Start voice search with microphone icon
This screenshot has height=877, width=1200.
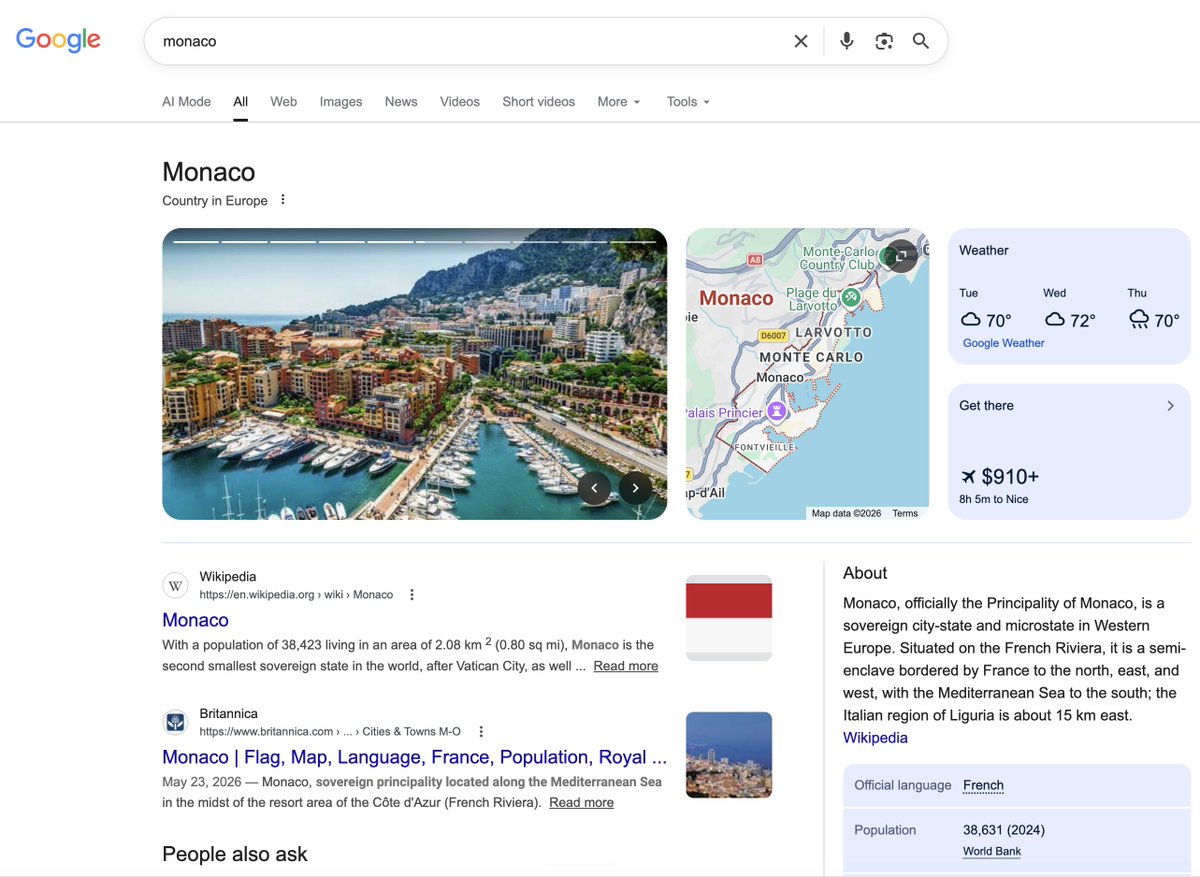click(x=847, y=41)
